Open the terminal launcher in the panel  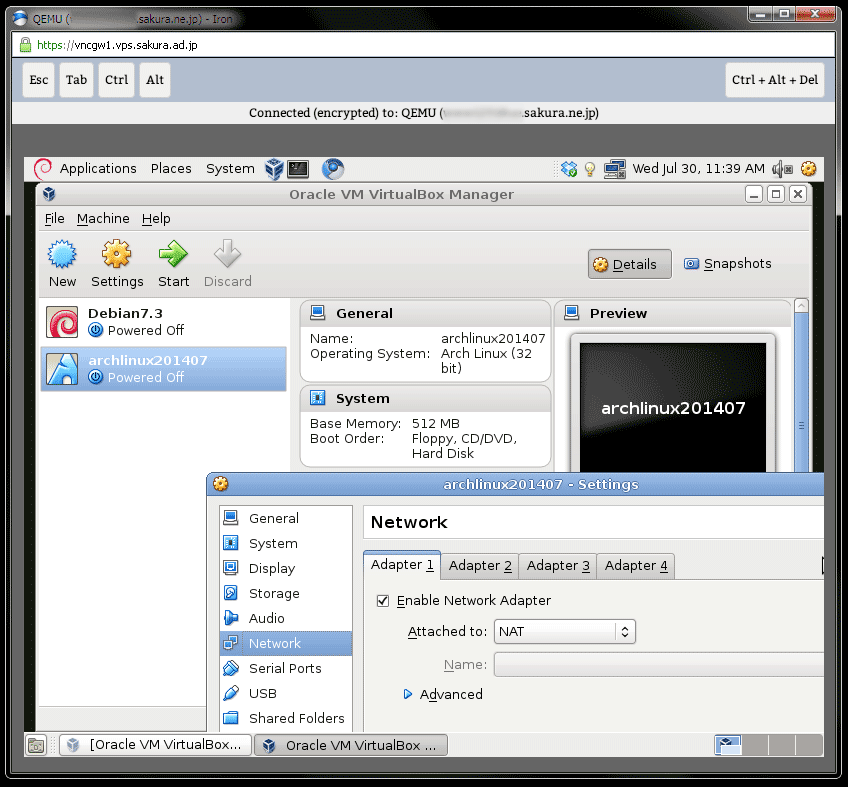[298, 169]
